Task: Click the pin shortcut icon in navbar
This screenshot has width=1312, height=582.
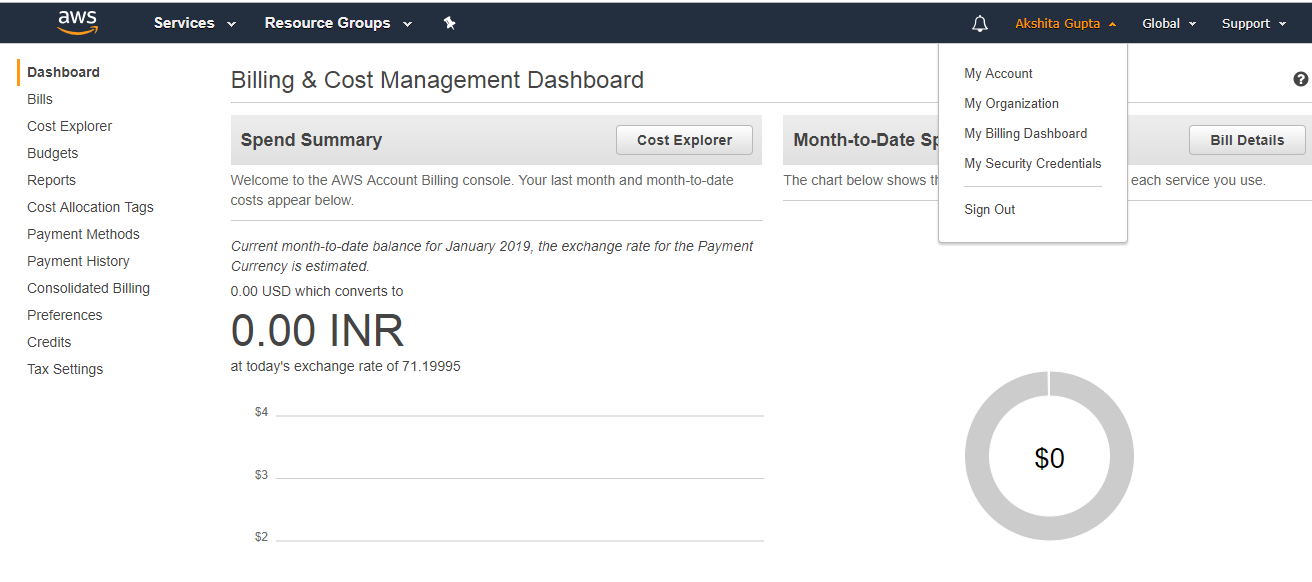Action: click(450, 23)
